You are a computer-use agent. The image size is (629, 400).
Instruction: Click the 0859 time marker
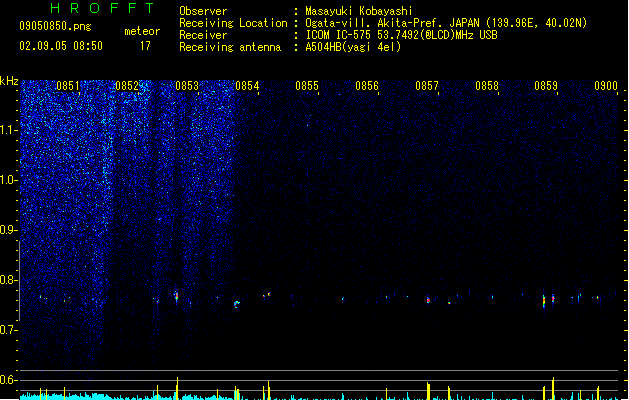[x=546, y=86]
